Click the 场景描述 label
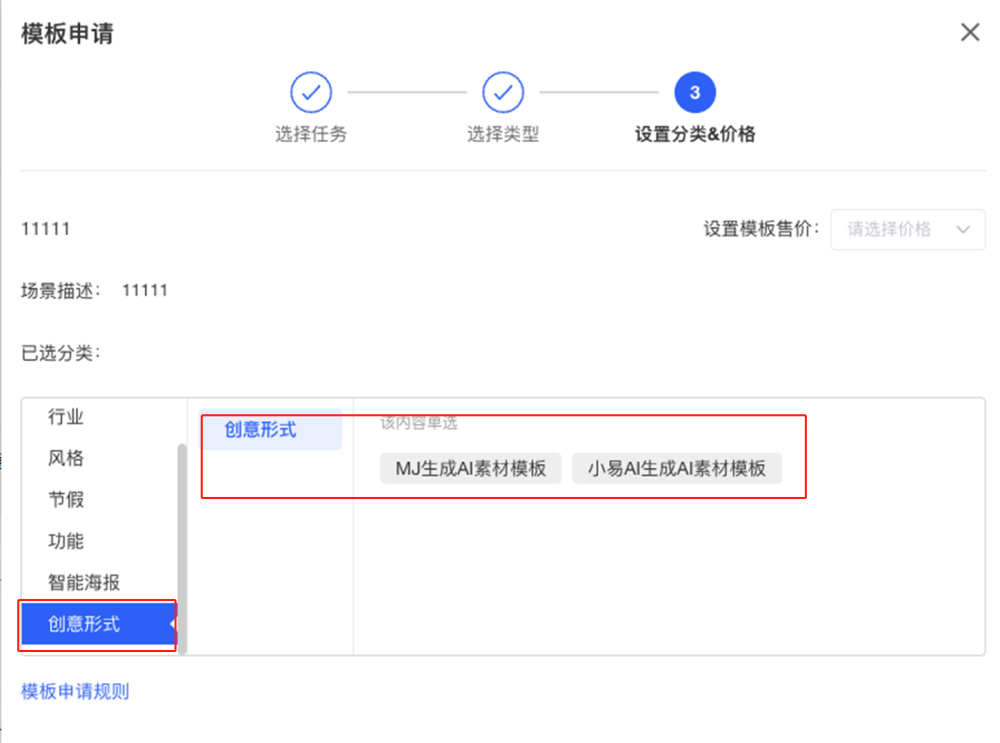 (x=61, y=291)
